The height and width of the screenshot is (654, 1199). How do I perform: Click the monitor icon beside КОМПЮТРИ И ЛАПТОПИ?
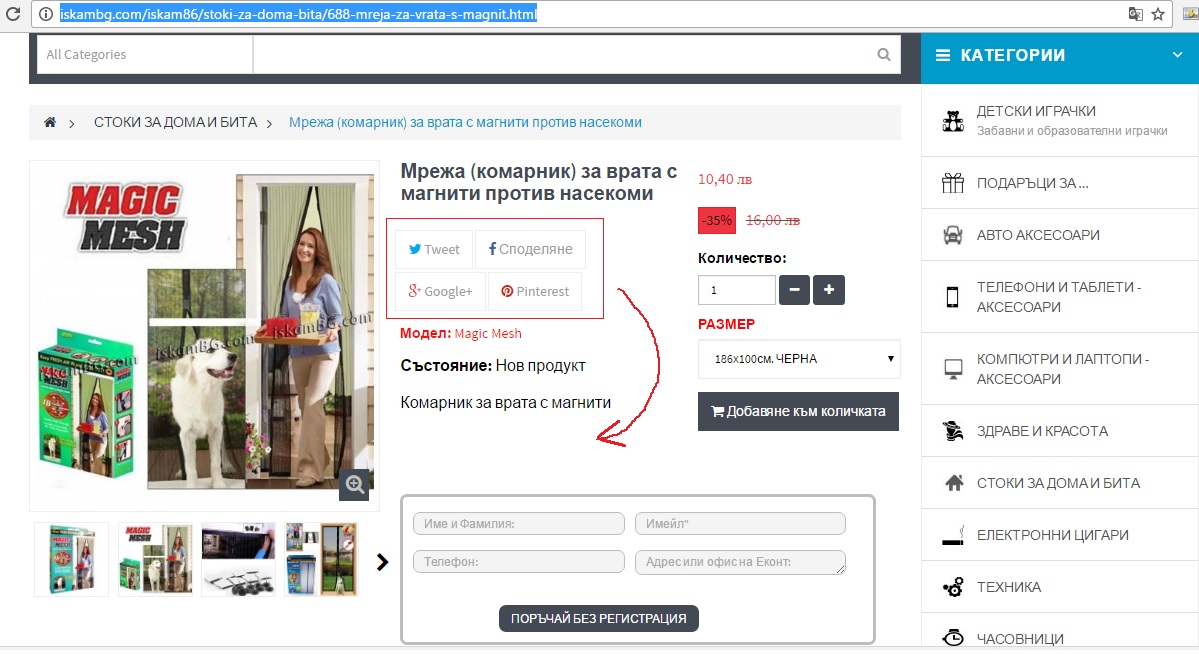pyautogui.click(x=953, y=369)
